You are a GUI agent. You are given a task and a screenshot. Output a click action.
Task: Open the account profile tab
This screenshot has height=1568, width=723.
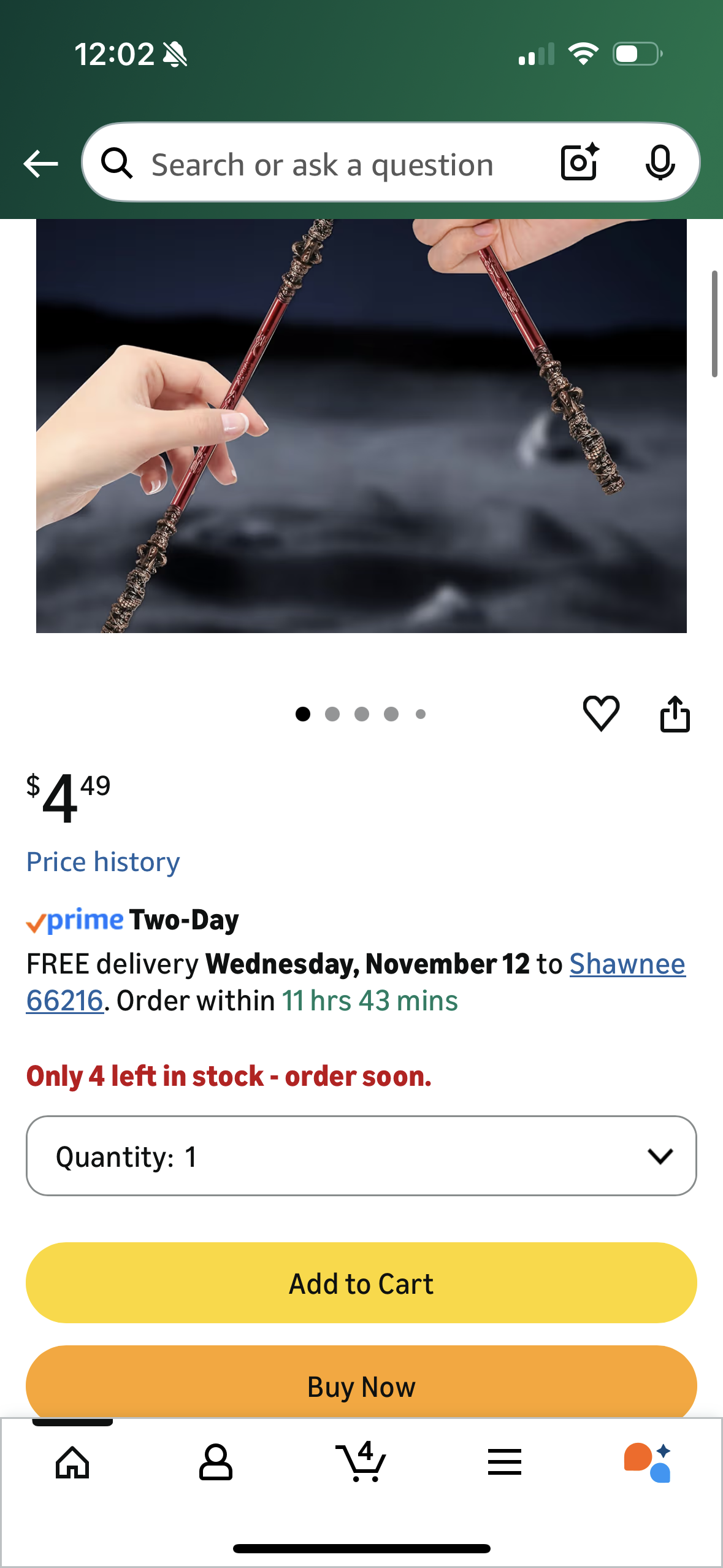216,1462
